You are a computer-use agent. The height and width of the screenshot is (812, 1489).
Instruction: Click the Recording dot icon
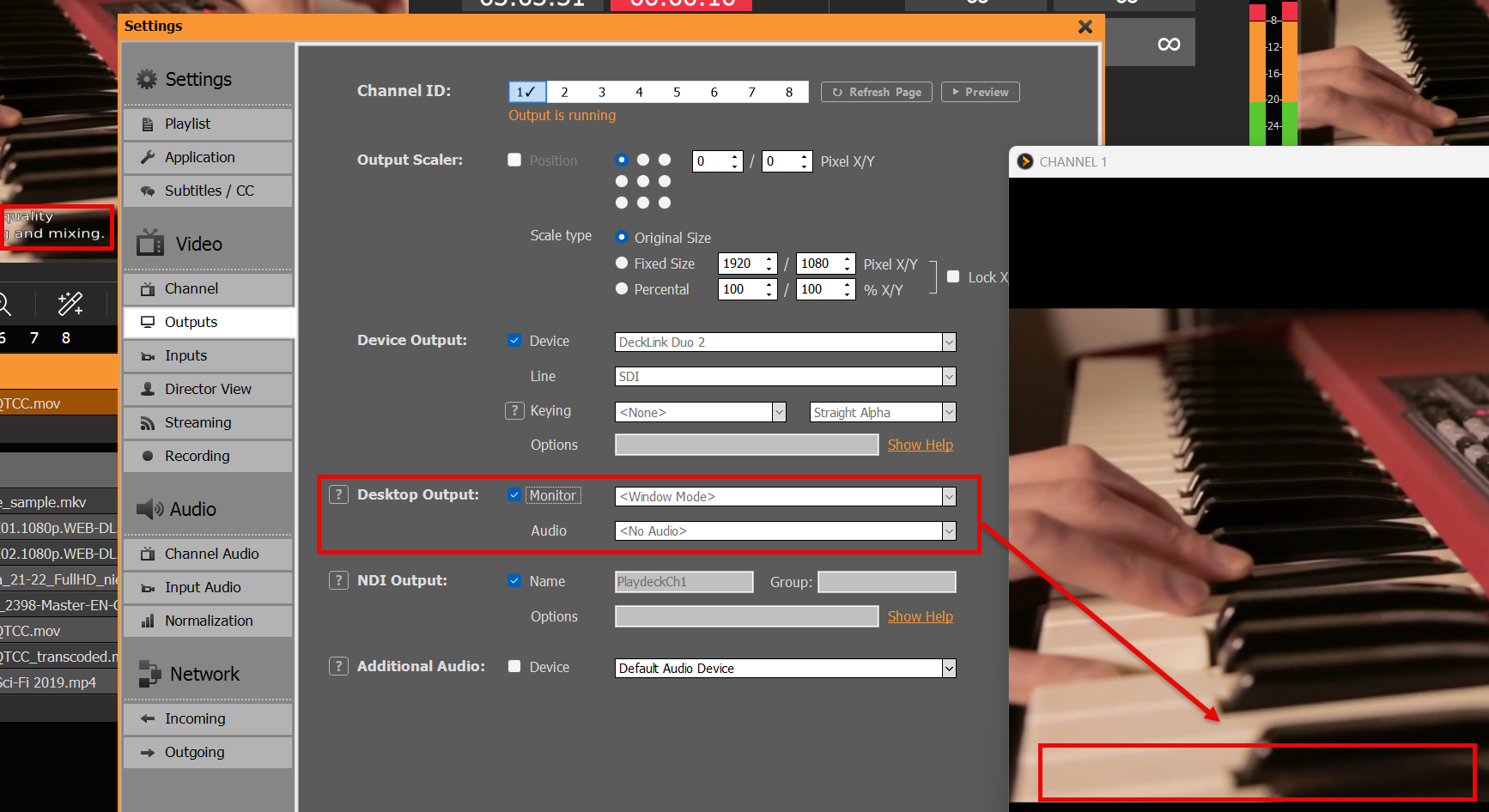tap(148, 456)
